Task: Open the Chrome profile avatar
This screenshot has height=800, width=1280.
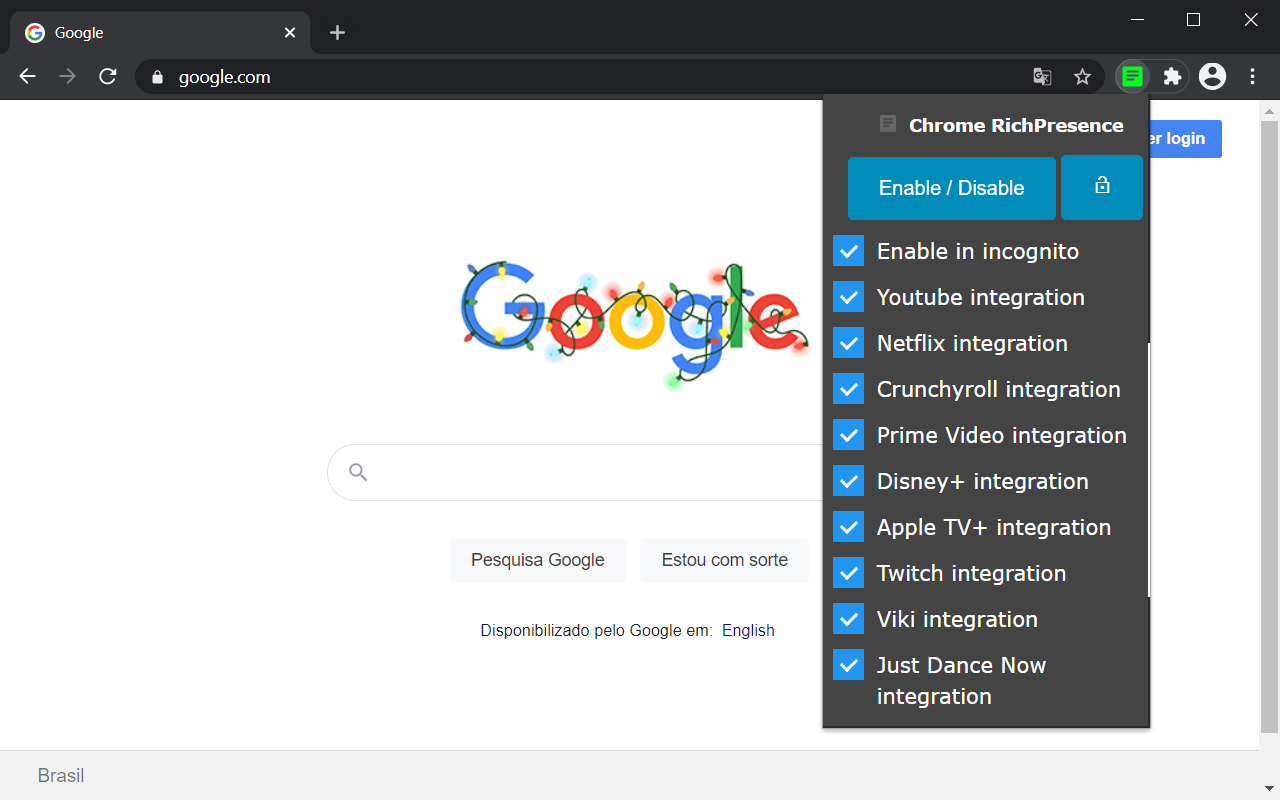Action: click(x=1212, y=76)
